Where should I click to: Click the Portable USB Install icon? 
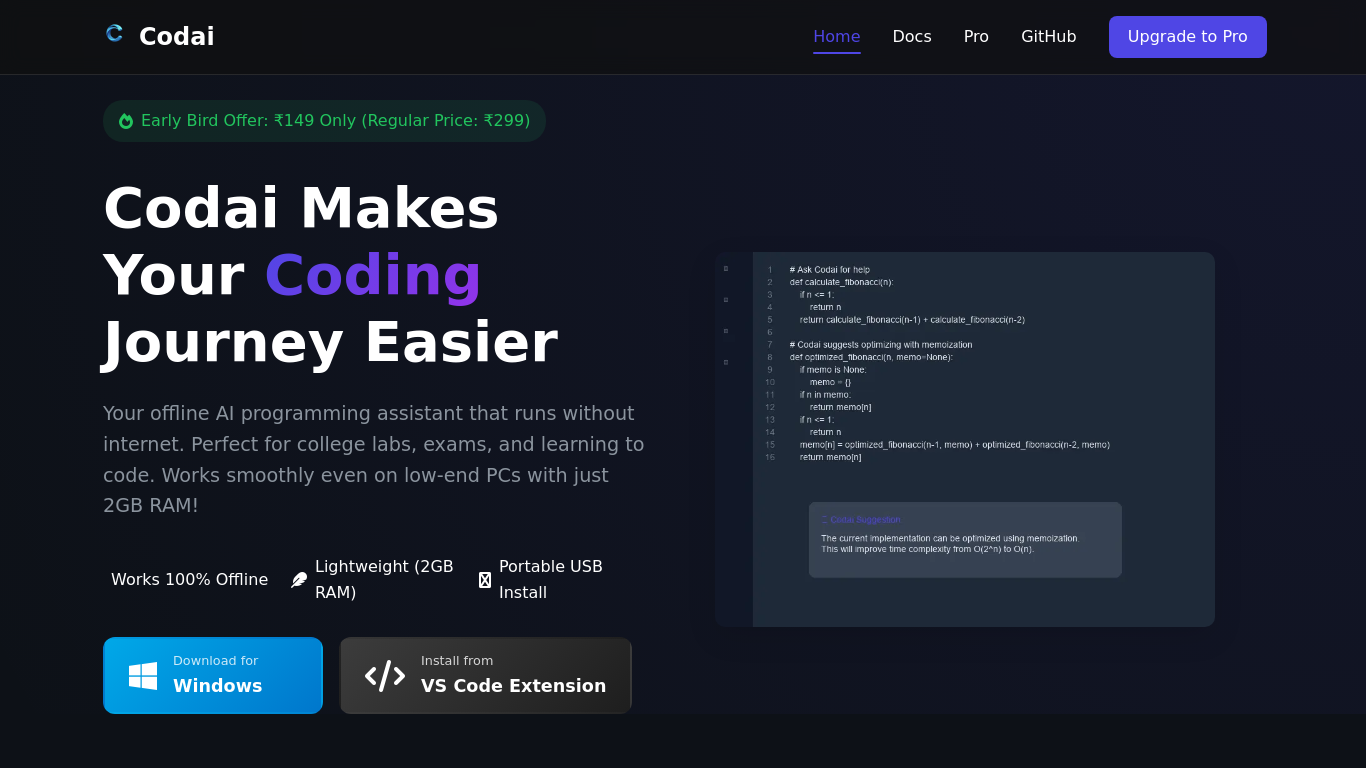[485, 579]
